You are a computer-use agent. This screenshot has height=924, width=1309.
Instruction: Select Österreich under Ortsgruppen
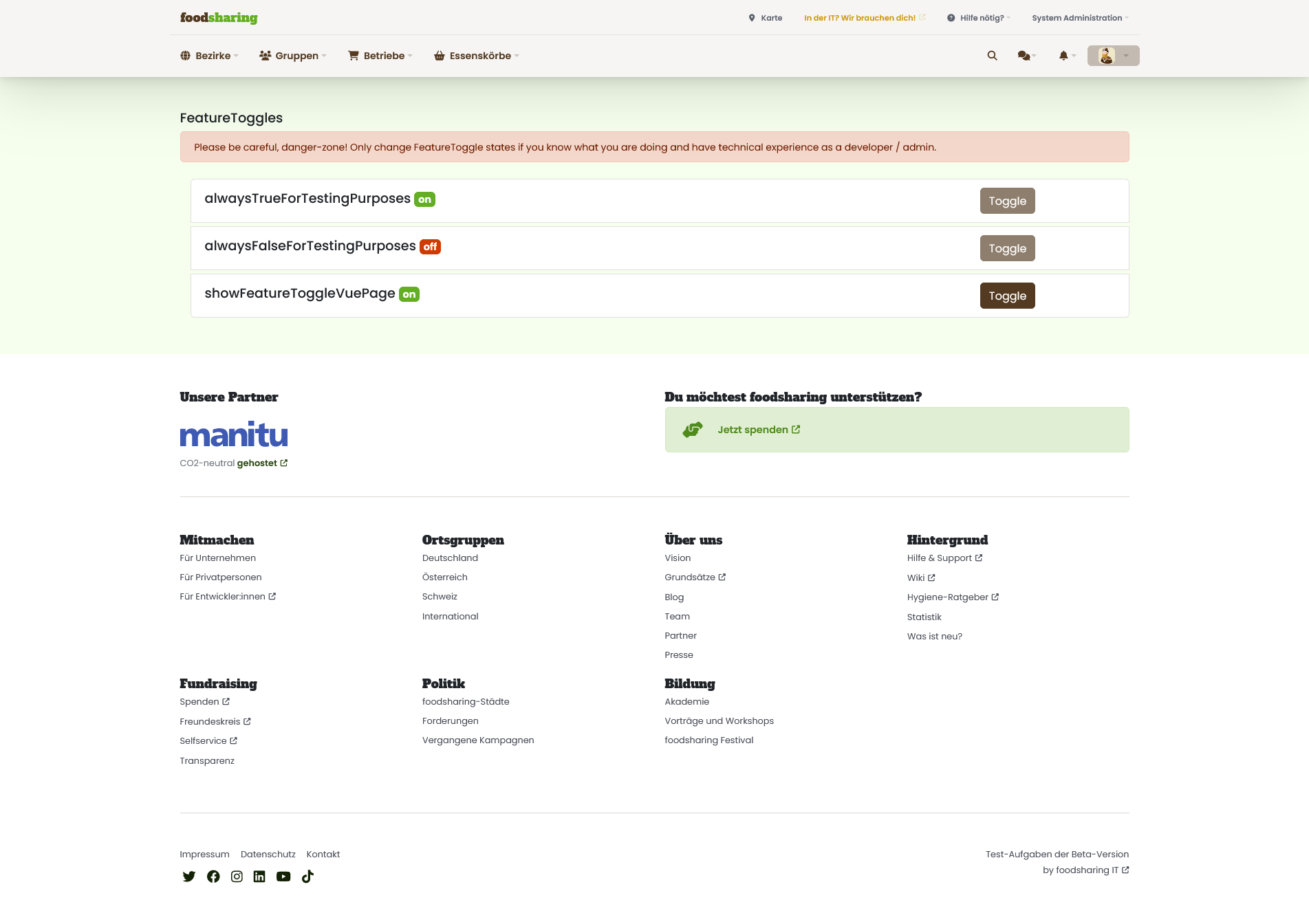[x=445, y=577]
